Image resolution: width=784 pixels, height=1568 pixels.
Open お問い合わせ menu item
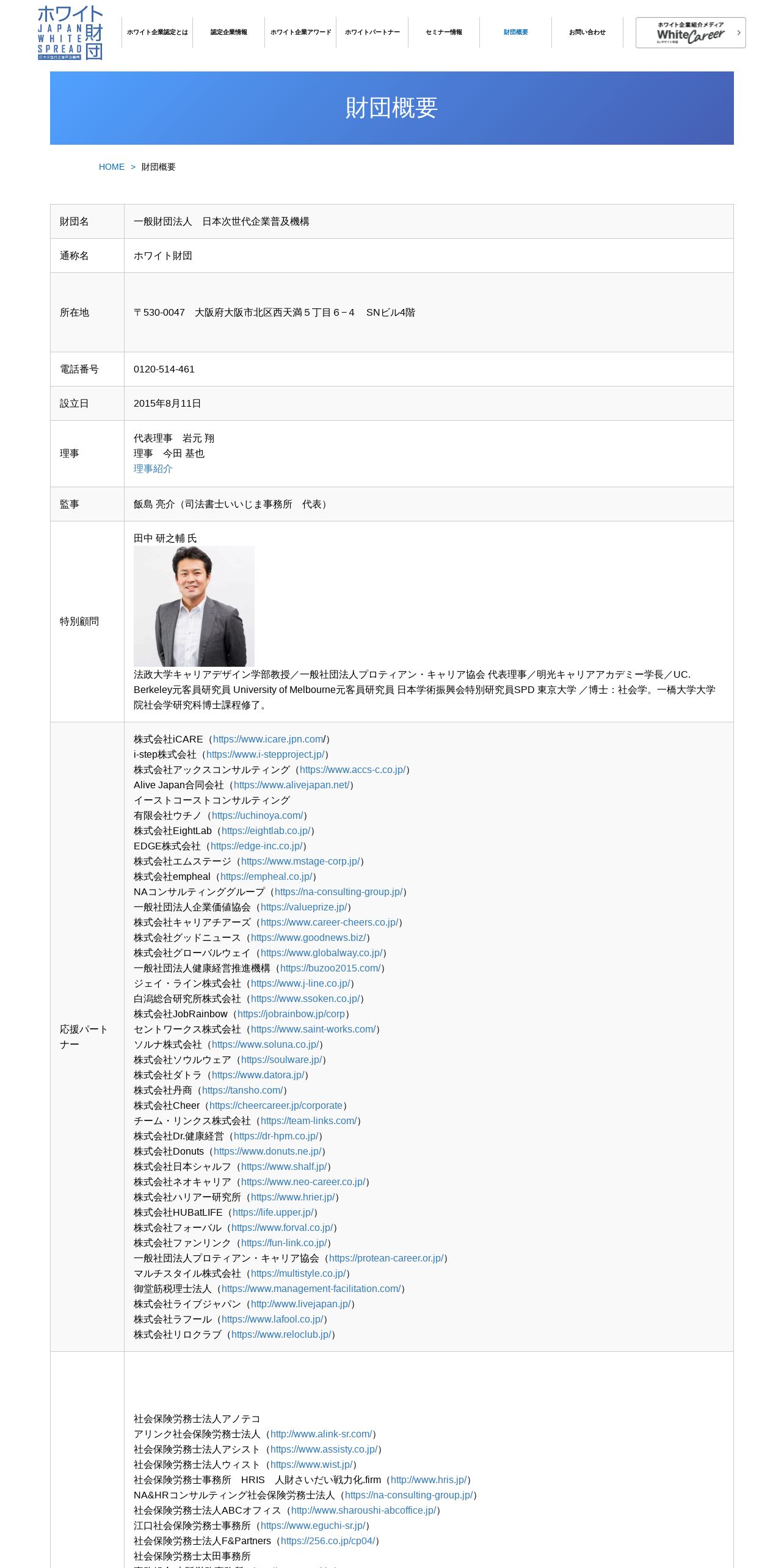pos(587,32)
